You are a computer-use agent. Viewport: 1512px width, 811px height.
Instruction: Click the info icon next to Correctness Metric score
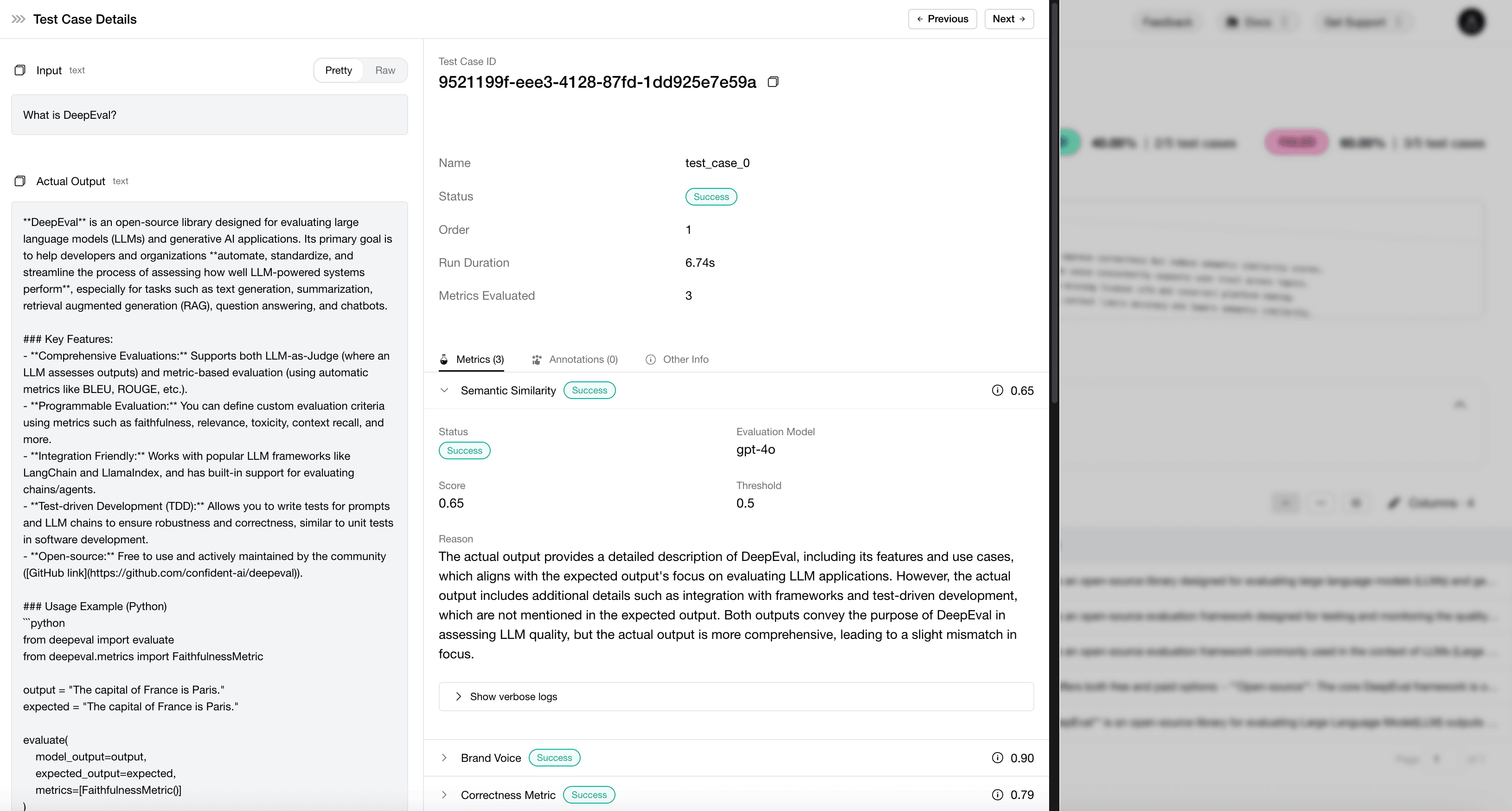998,795
